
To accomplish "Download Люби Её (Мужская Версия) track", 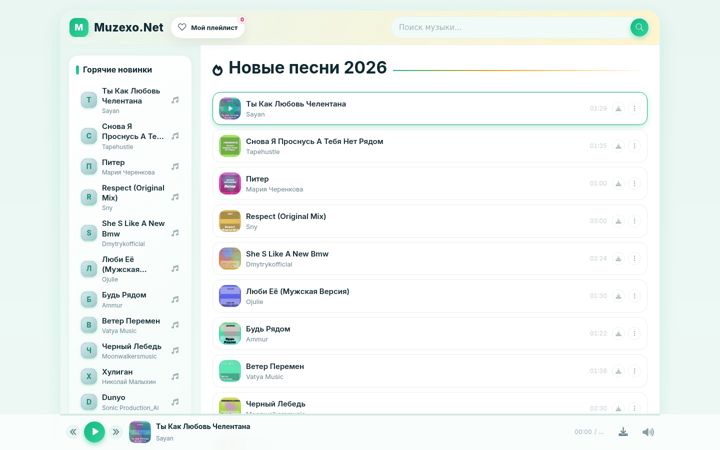I will click(x=619, y=296).
